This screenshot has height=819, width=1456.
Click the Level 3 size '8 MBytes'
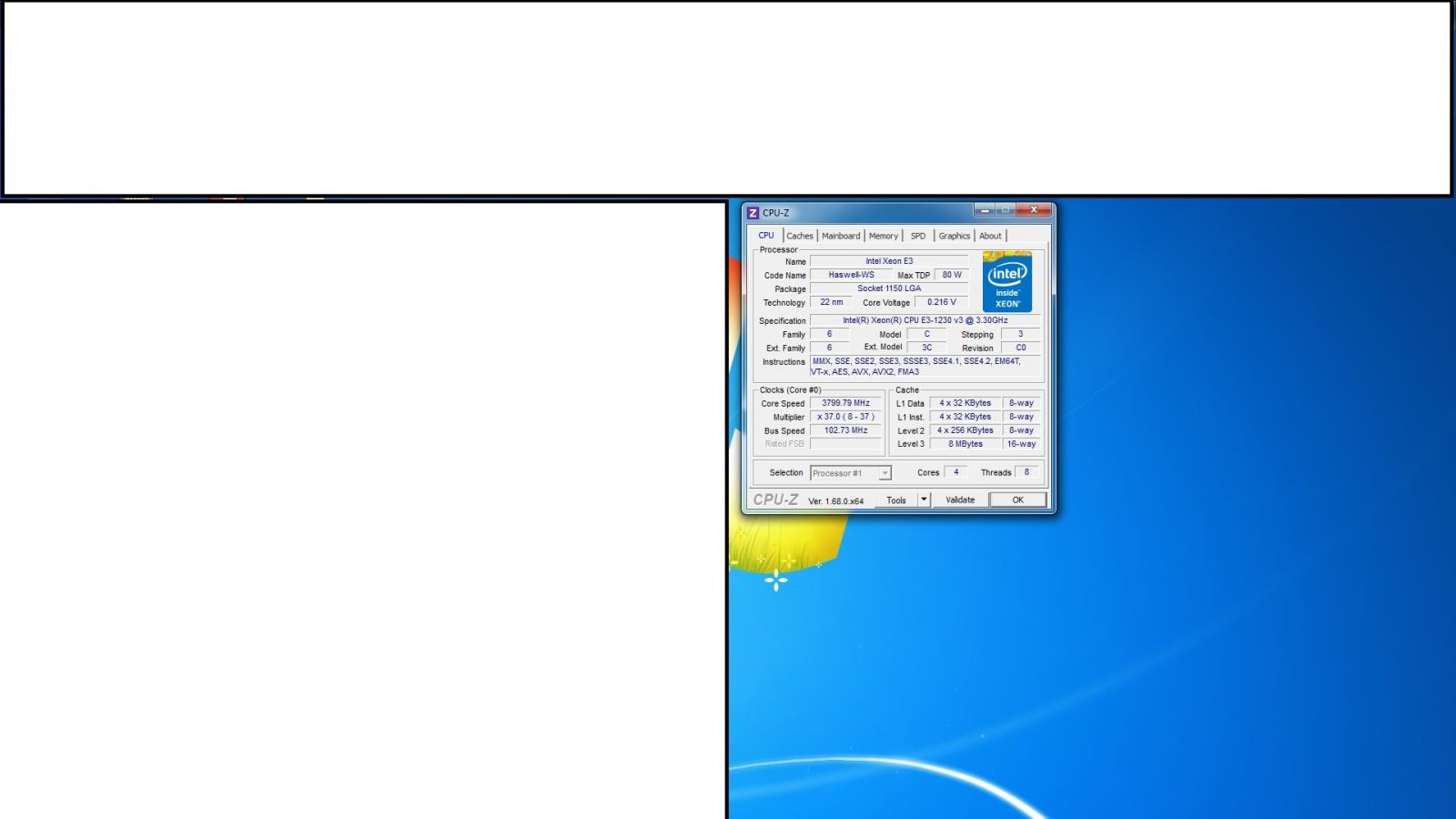[965, 444]
